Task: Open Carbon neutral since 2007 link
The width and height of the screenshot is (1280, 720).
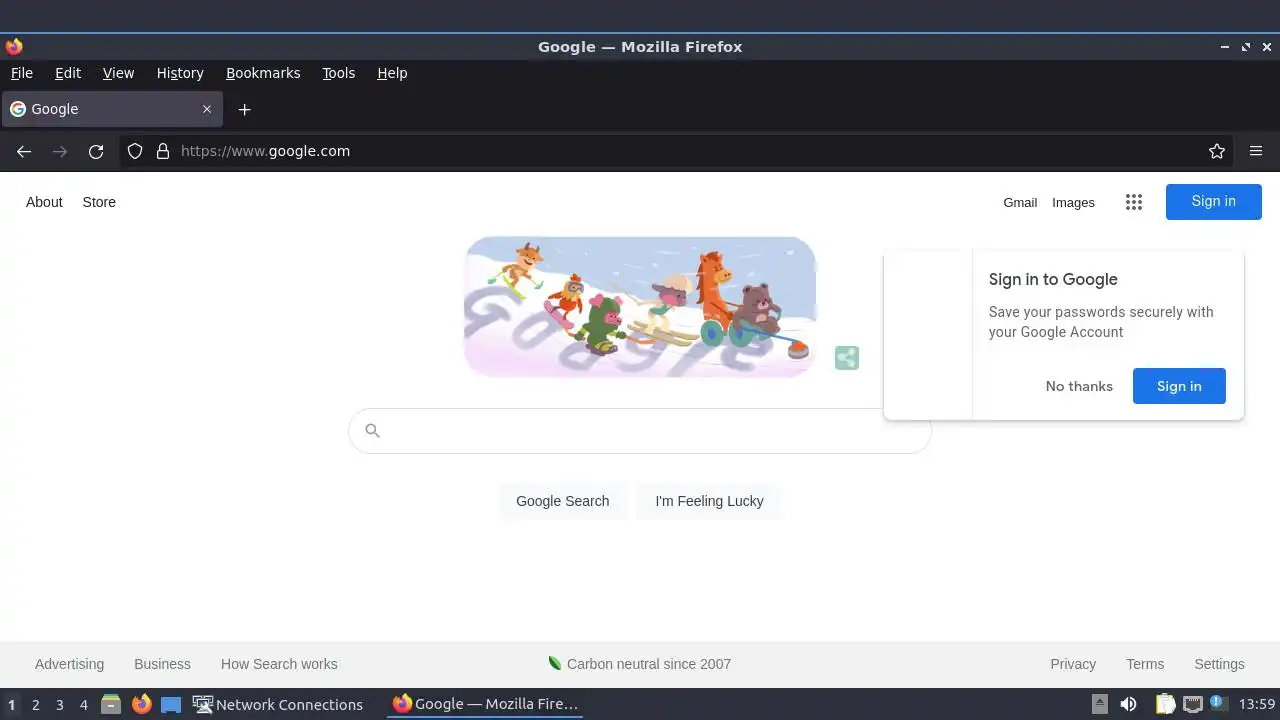Action: coord(640,664)
